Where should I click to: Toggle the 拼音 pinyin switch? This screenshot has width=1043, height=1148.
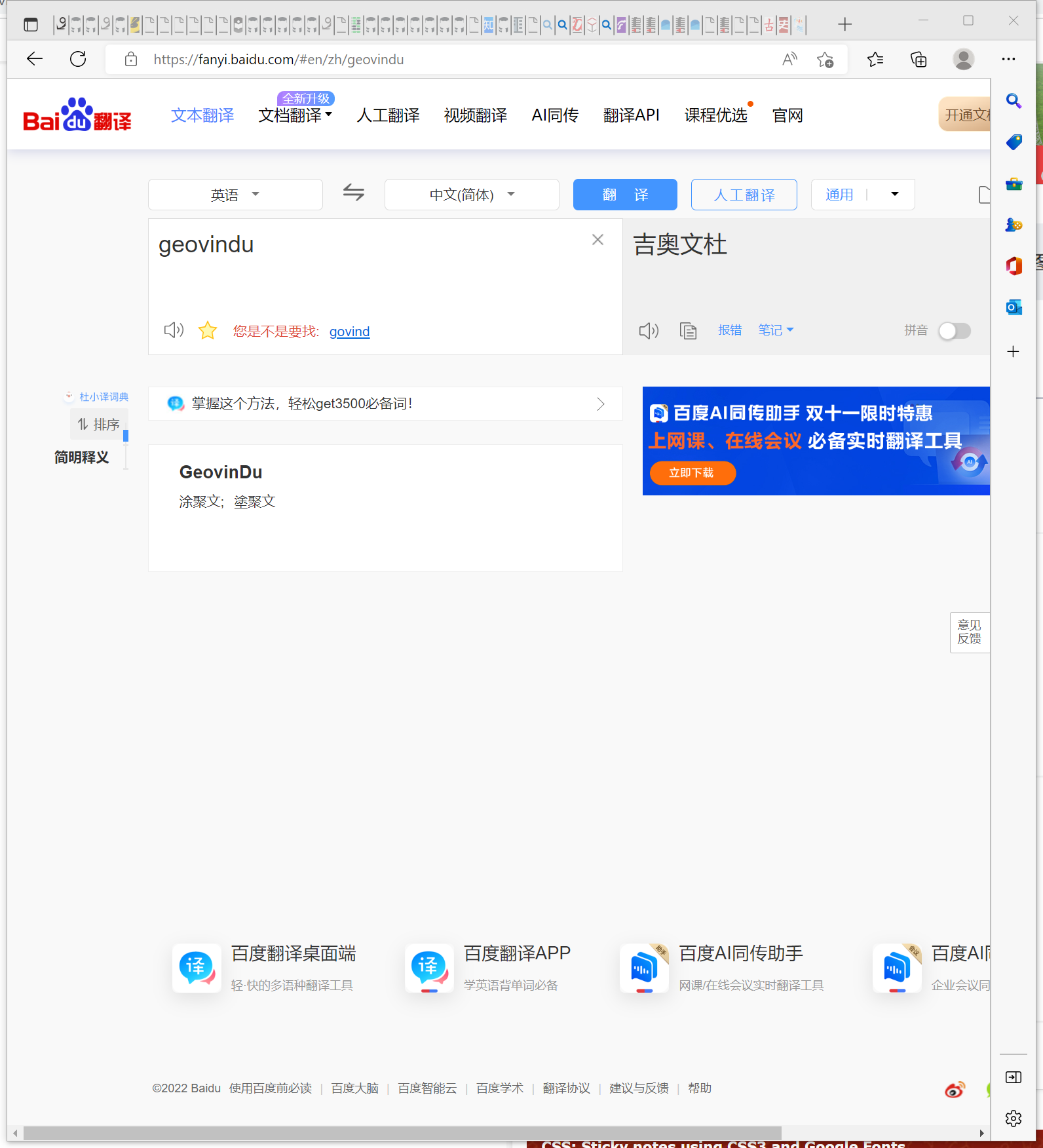954,331
